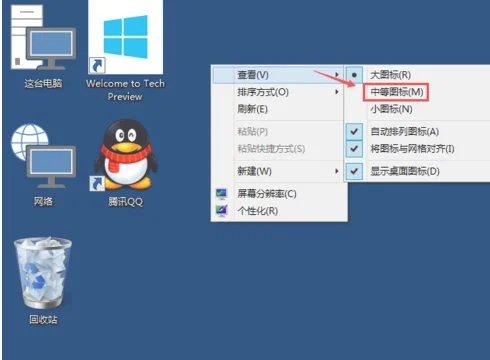This screenshot has width=490, height=360.
Task: Open 屏幕分辨率(C) menu entry
Action: (x=279, y=194)
